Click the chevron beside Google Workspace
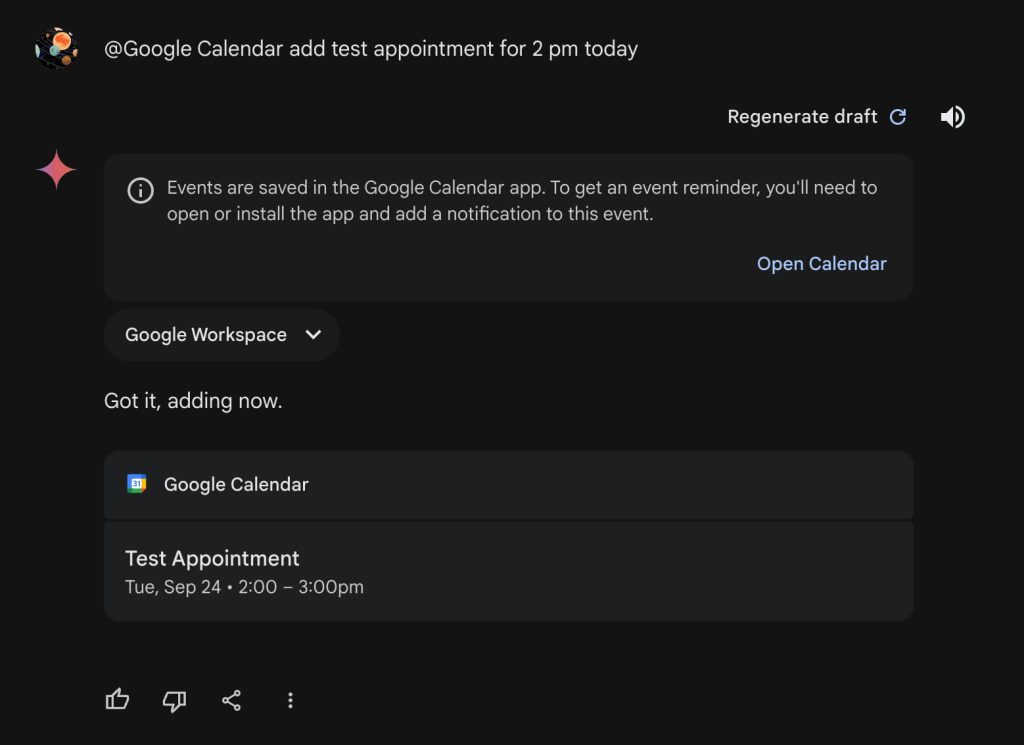Image resolution: width=1024 pixels, height=745 pixels. click(x=313, y=335)
